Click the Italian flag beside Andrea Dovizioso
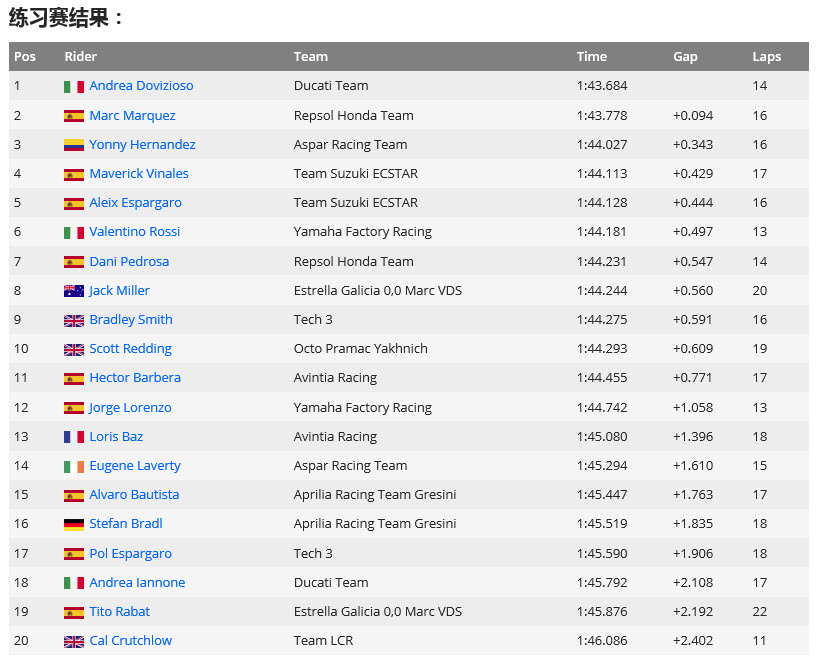 pos(73,87)
